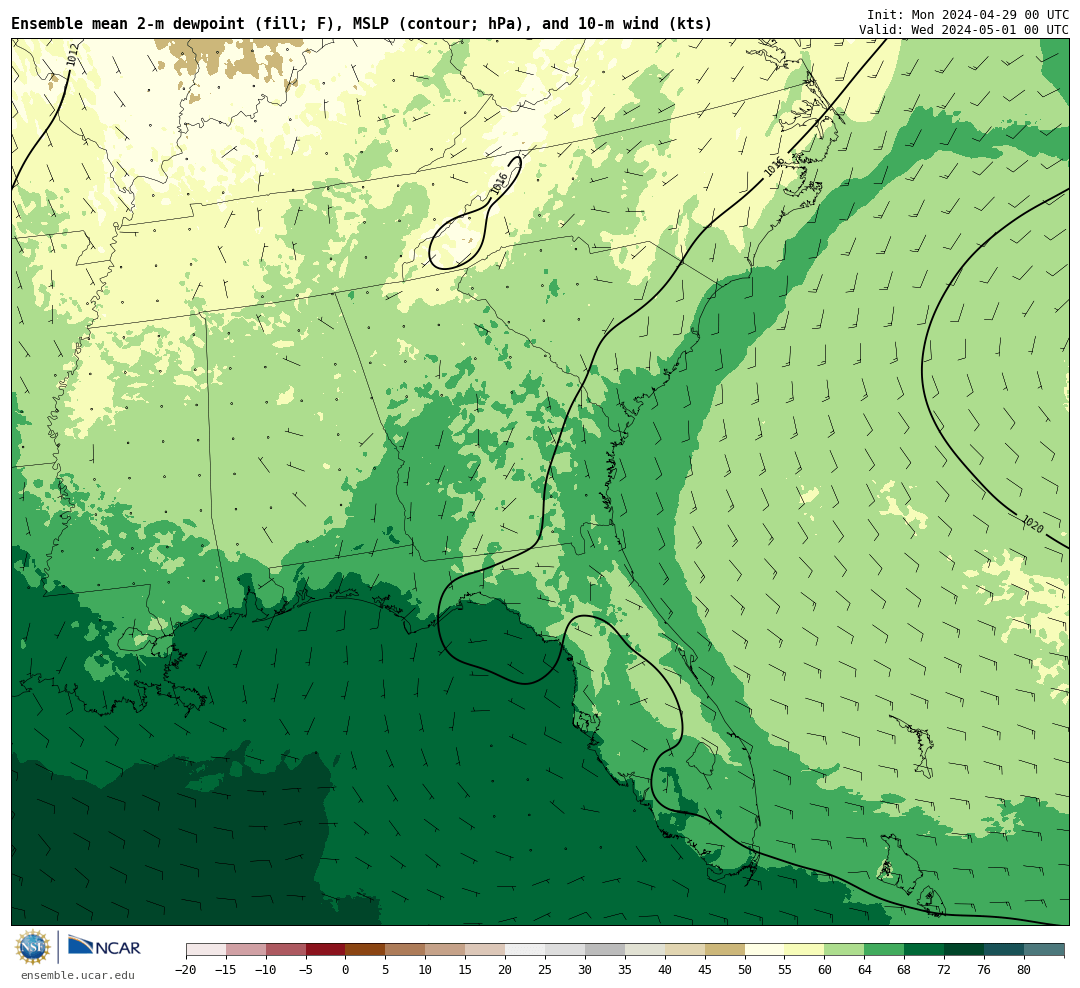The image size is (1080, 988).
Task: Click the Init: Mon 2024-04-29 00 UTC text
Action: tap(968, 14)
